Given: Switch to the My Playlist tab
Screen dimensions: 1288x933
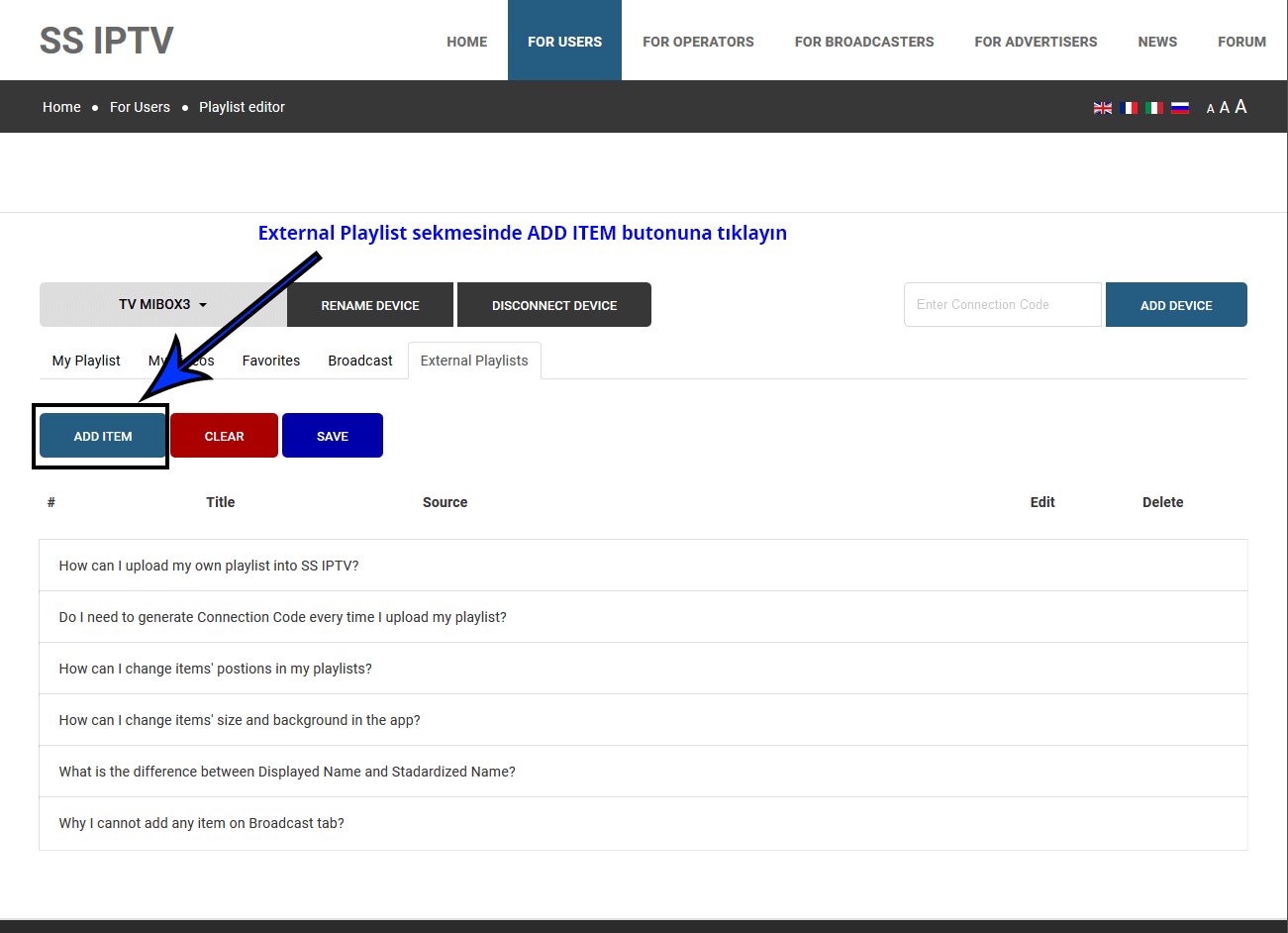Looking at the screenshot, I should click(x=86, y=361).
